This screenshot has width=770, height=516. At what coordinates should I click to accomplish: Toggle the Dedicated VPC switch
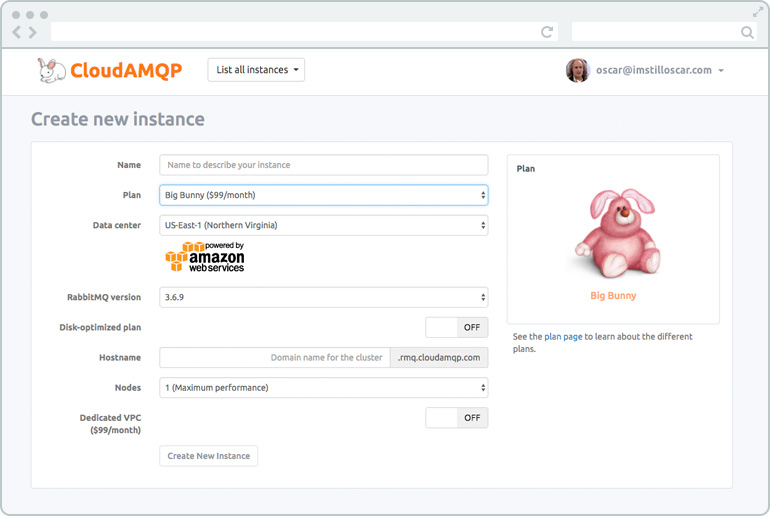[x=457, y=418]
